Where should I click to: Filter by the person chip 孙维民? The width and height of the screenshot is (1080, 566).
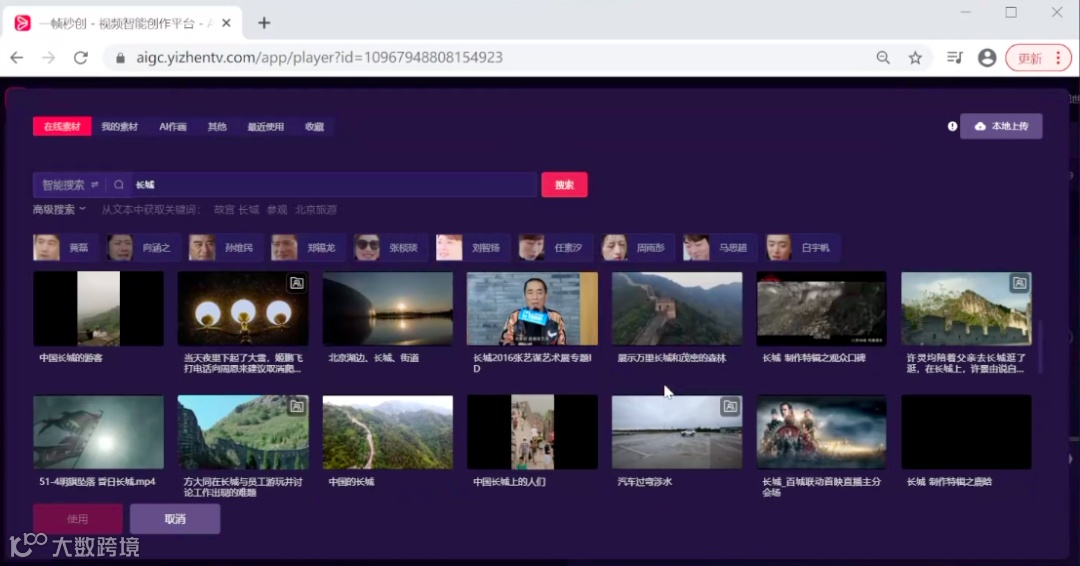pos(225,247)
